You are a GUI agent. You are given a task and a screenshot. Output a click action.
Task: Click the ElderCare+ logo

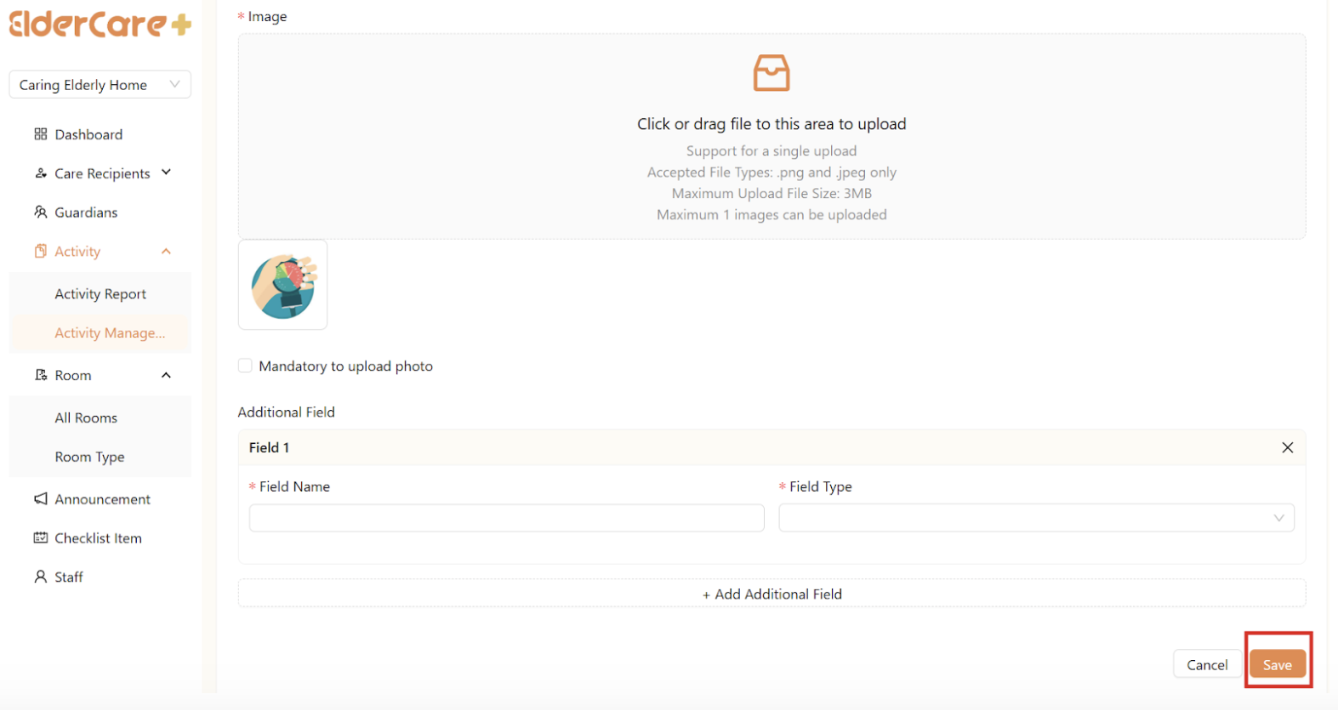99,24
